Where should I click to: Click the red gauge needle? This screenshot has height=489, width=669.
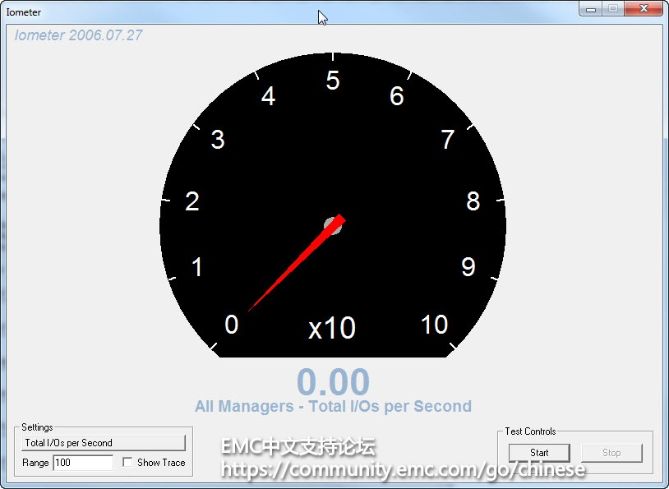coord(290,269)
